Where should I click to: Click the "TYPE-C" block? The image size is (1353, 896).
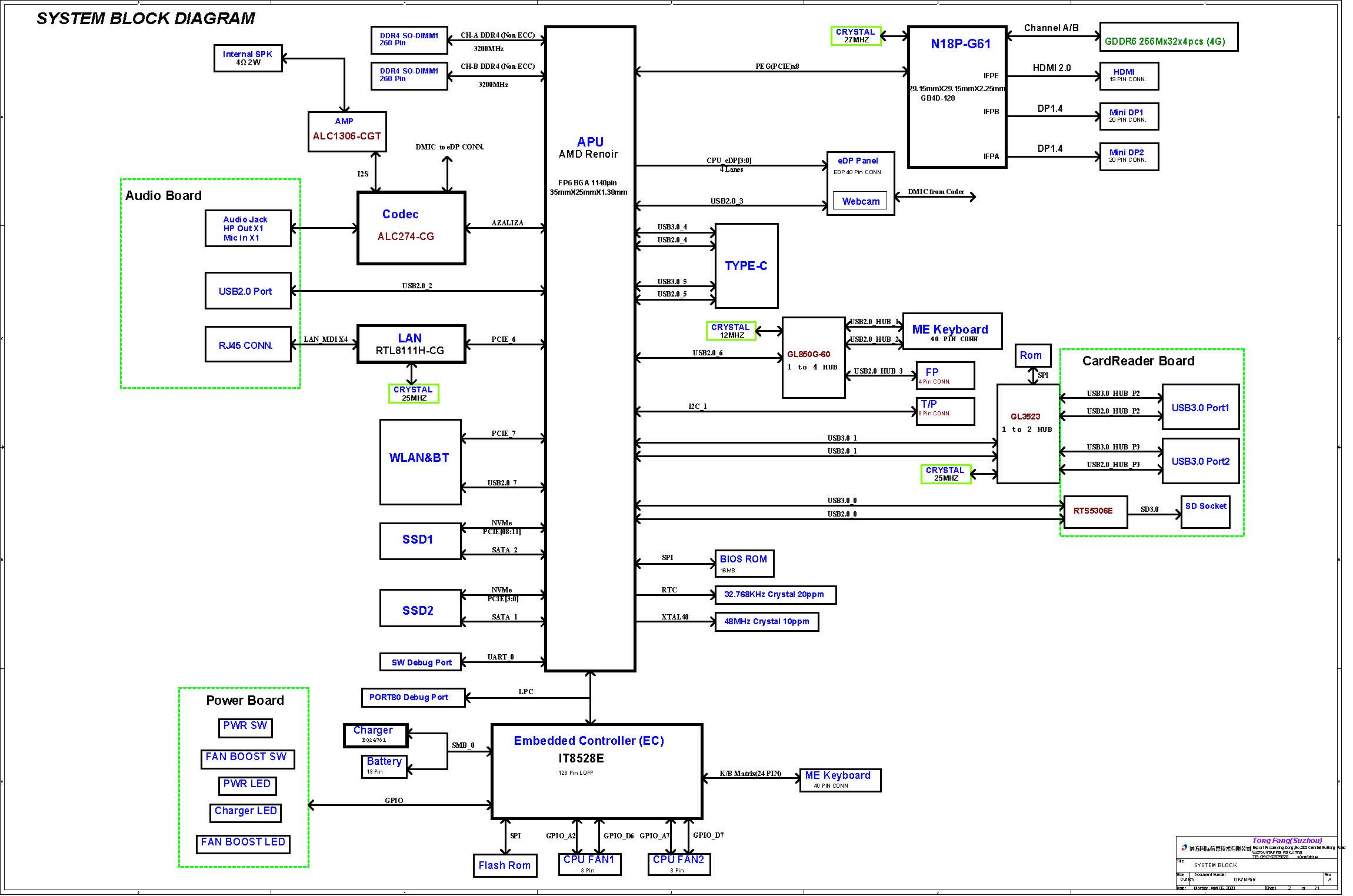click(x=747, y=266)
